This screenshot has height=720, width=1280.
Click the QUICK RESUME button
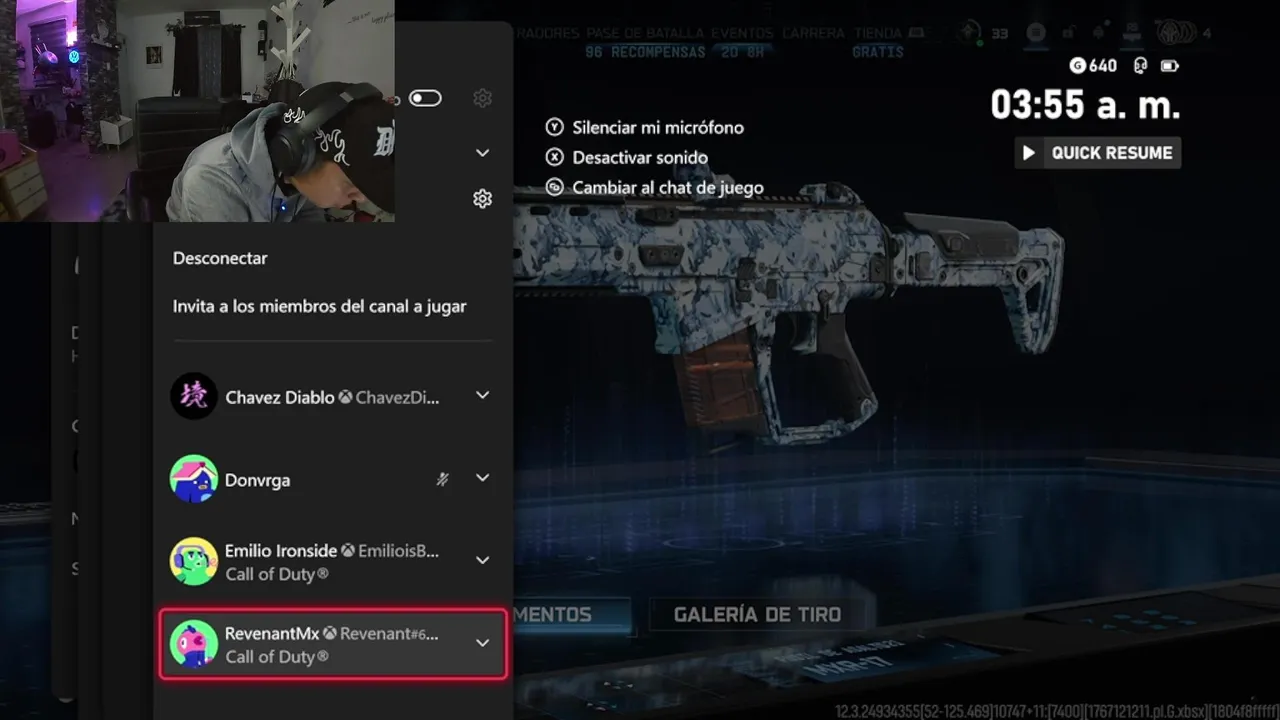tap(1098, 153)
